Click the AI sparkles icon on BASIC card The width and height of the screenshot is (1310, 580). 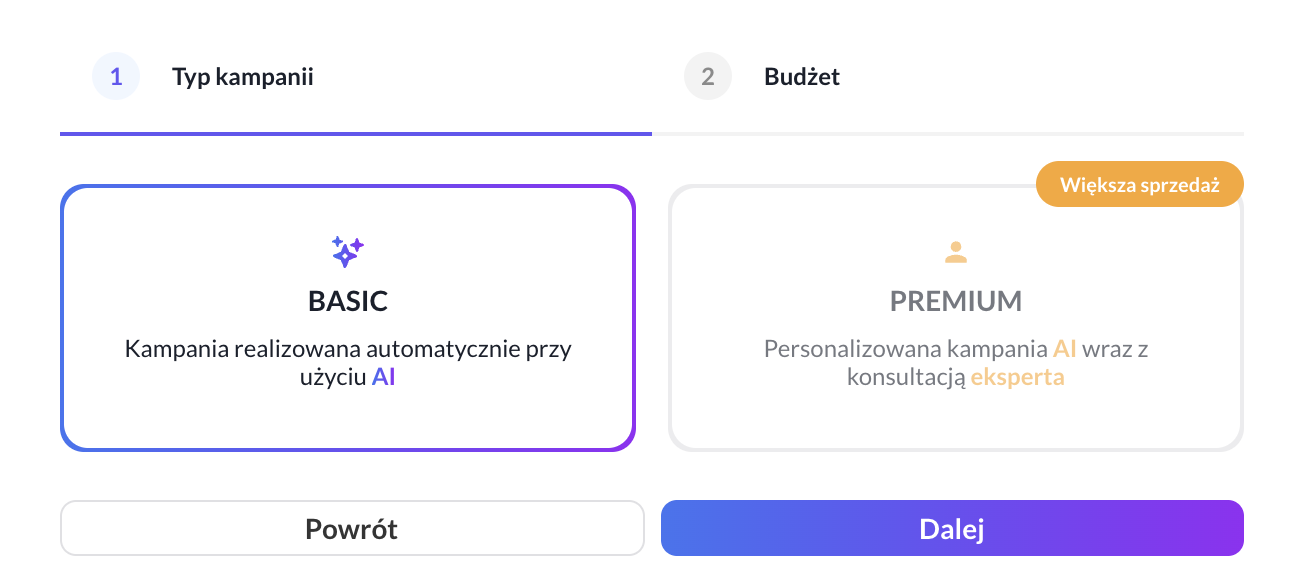point(347,251)
